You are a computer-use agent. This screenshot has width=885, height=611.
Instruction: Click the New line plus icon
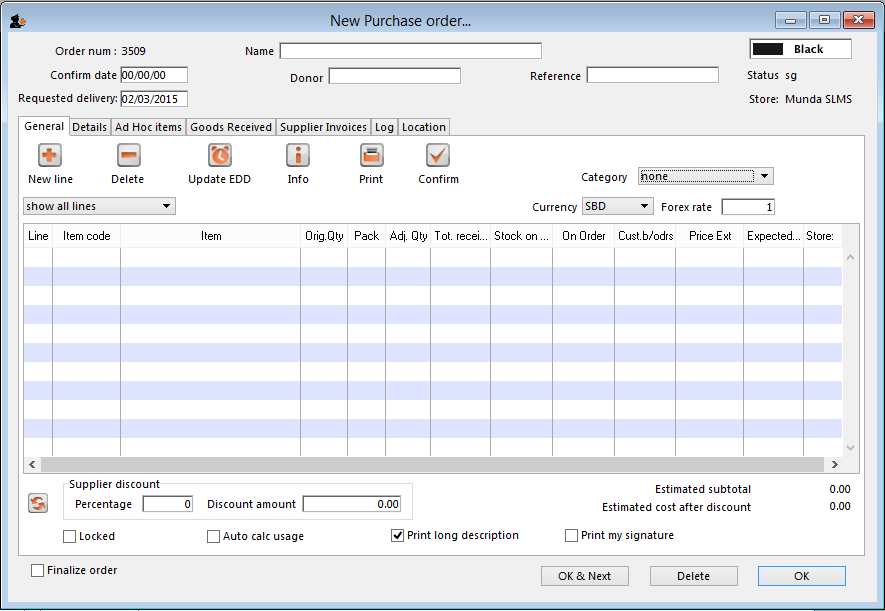point(50,156)
